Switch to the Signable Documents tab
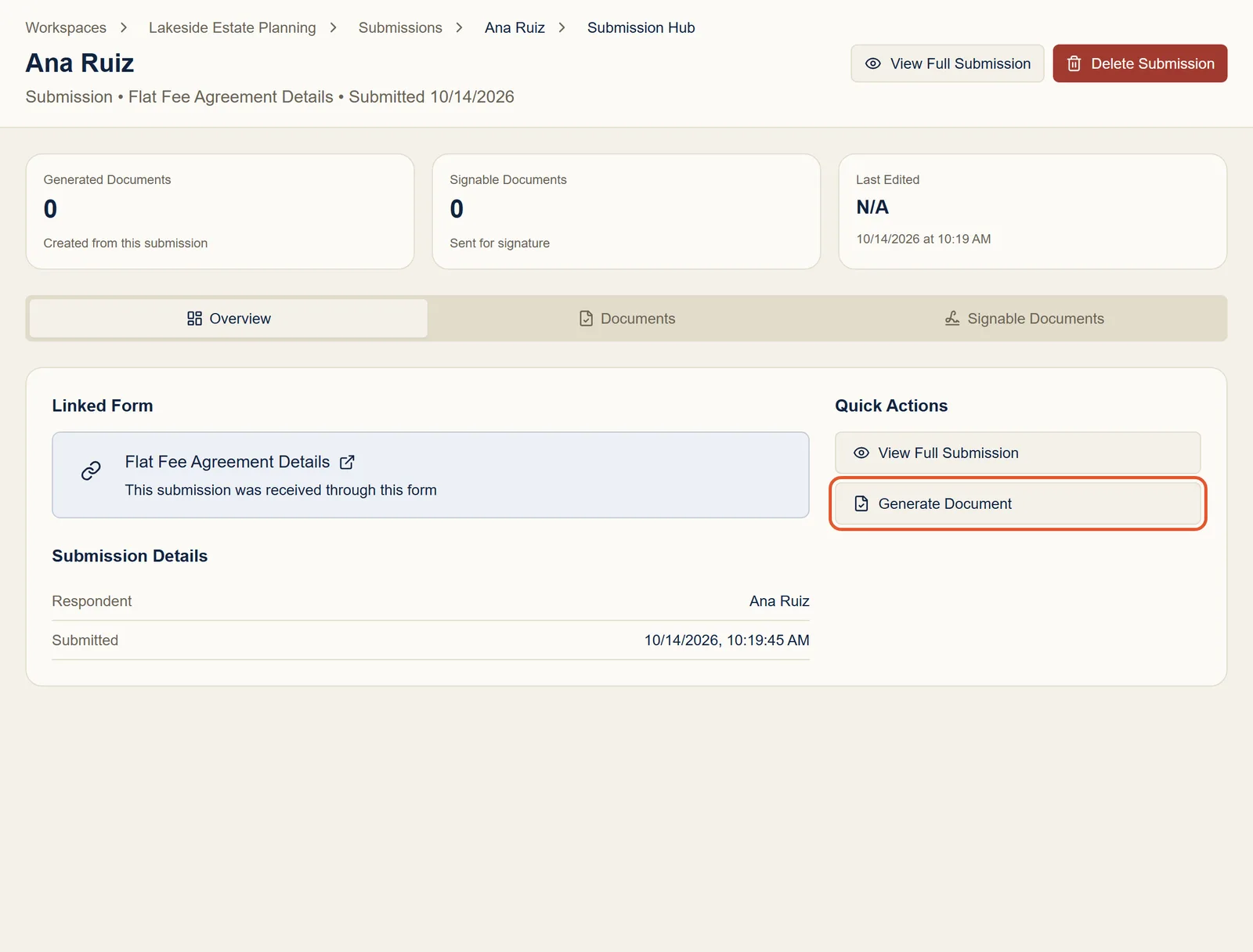Viewport: 1253px width, 952px height. (x=1024, y=319)
